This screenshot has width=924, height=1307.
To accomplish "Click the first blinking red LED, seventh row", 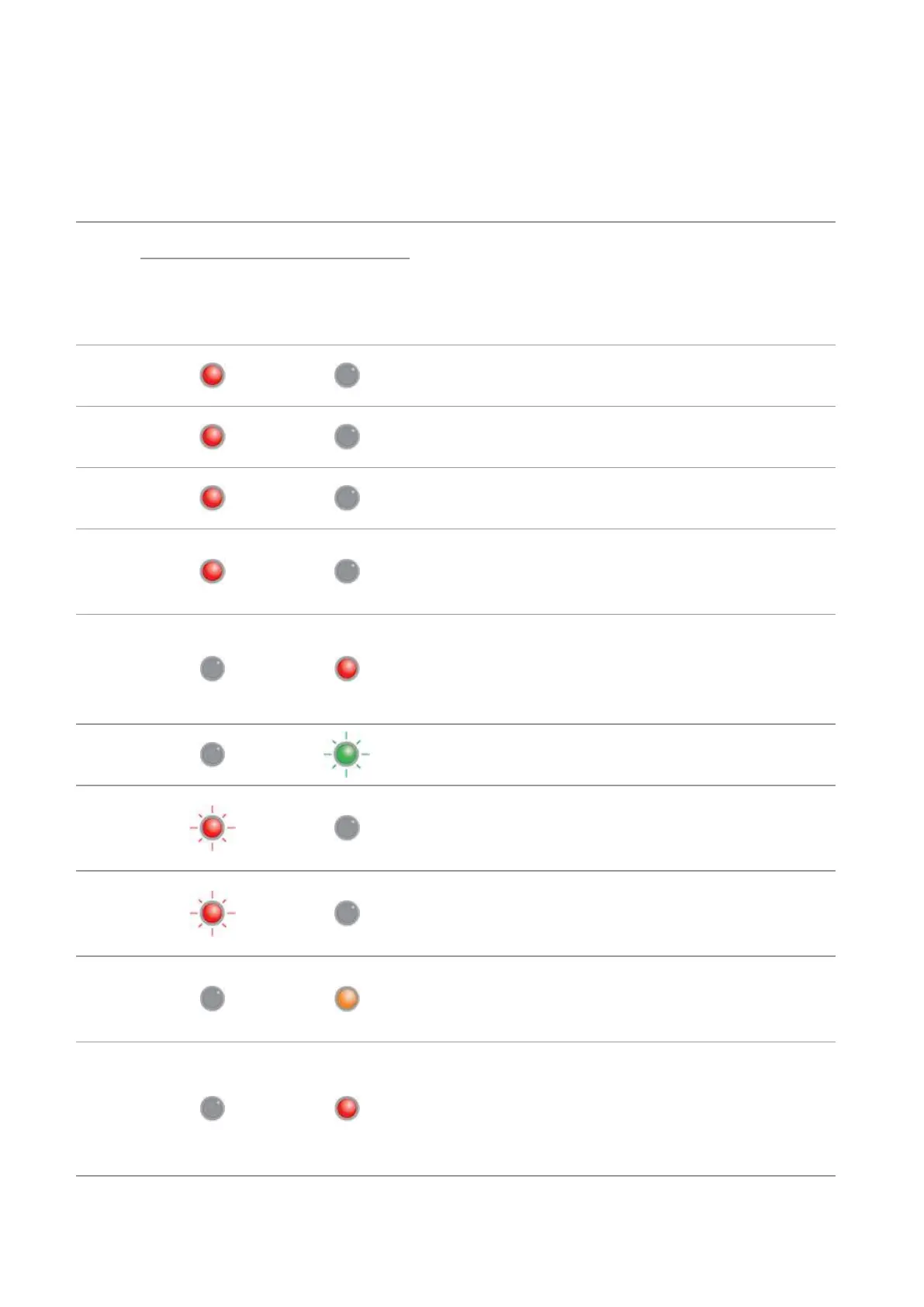I will (213, 828).
